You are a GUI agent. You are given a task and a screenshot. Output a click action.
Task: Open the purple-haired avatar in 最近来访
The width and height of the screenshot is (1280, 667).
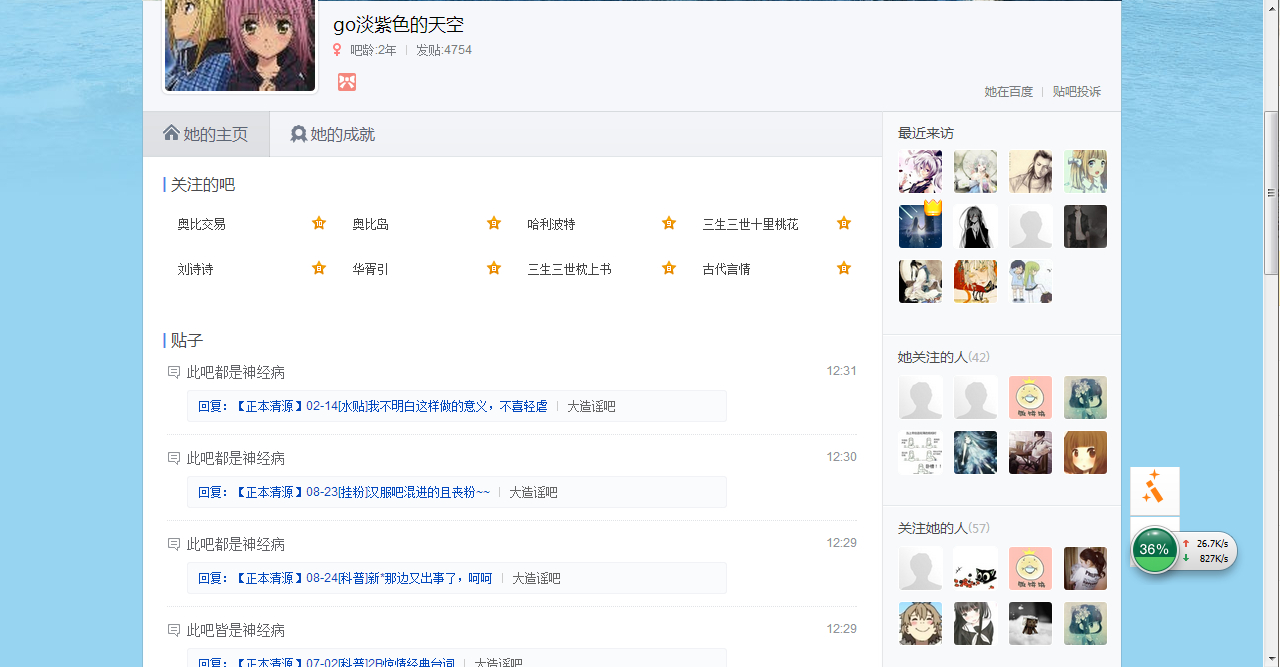920,171
